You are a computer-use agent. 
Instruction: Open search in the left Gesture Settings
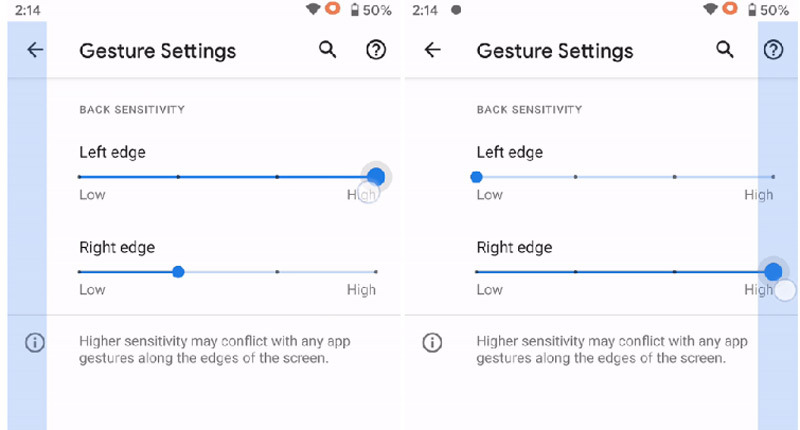tap(328, 49)
